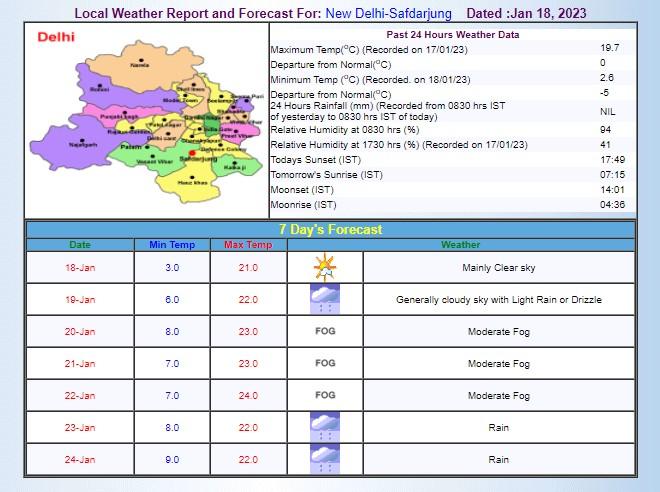The height and width of the screenshot is (492, 660).
Task: Click the Max Temp column header
Action: pyautogui.click(x=248, y=244)
